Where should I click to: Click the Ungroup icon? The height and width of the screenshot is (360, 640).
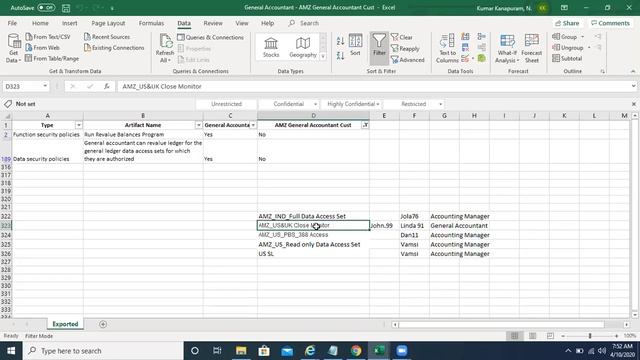point(568,48)
